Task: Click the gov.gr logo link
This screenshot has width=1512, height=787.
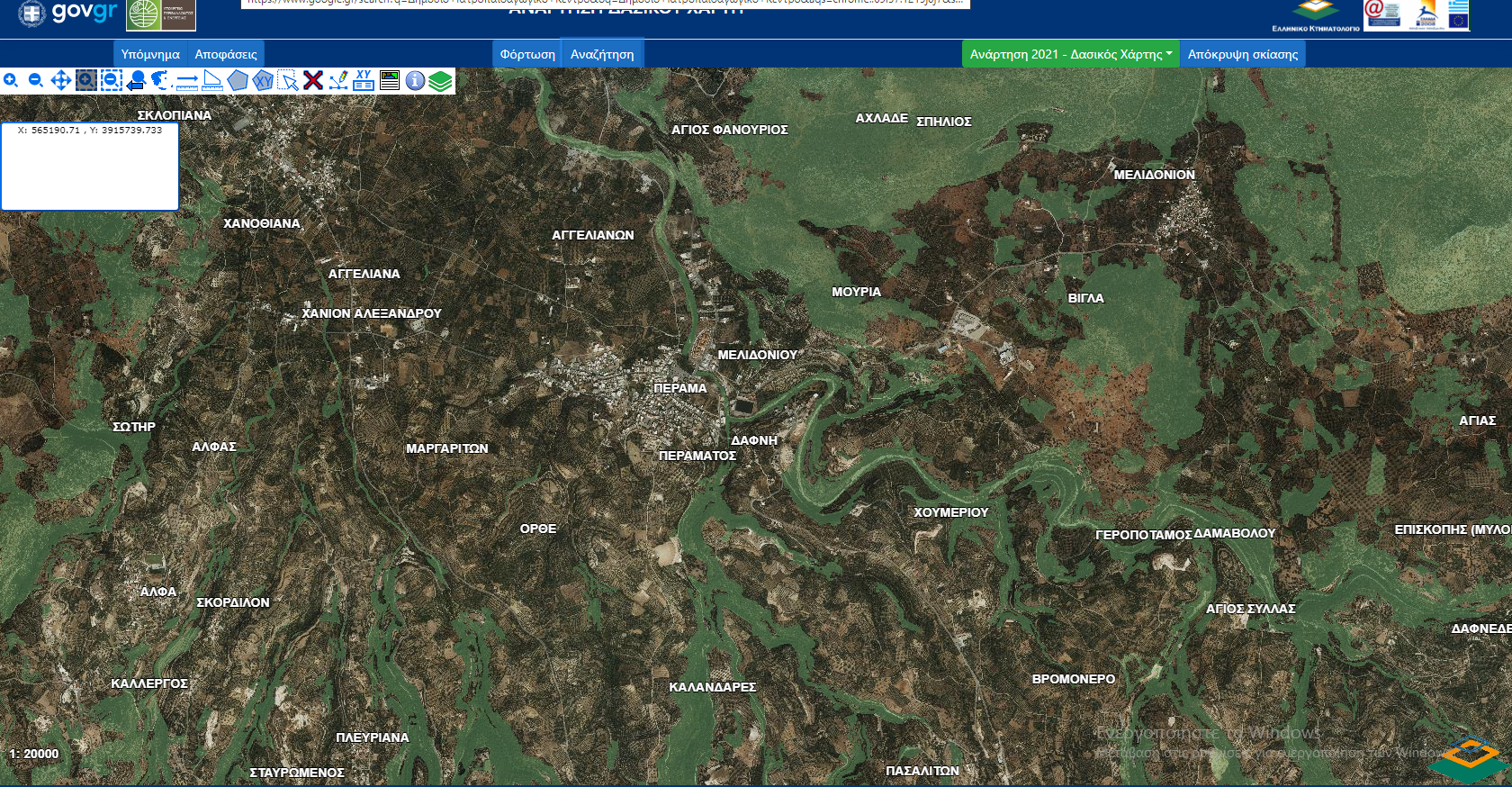Action: click(68, 13)
